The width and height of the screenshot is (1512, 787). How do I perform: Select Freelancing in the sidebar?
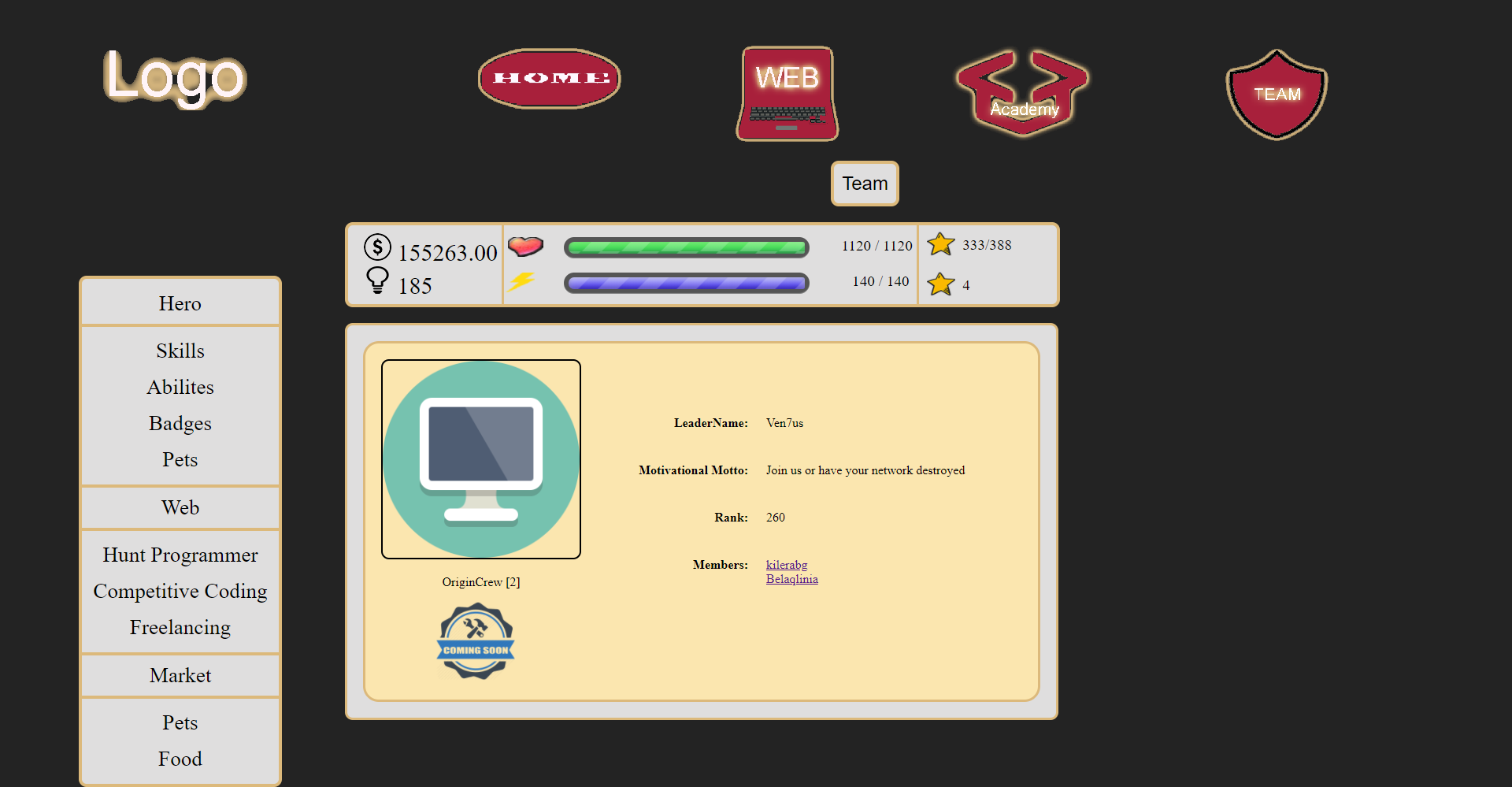click(180, 627)
